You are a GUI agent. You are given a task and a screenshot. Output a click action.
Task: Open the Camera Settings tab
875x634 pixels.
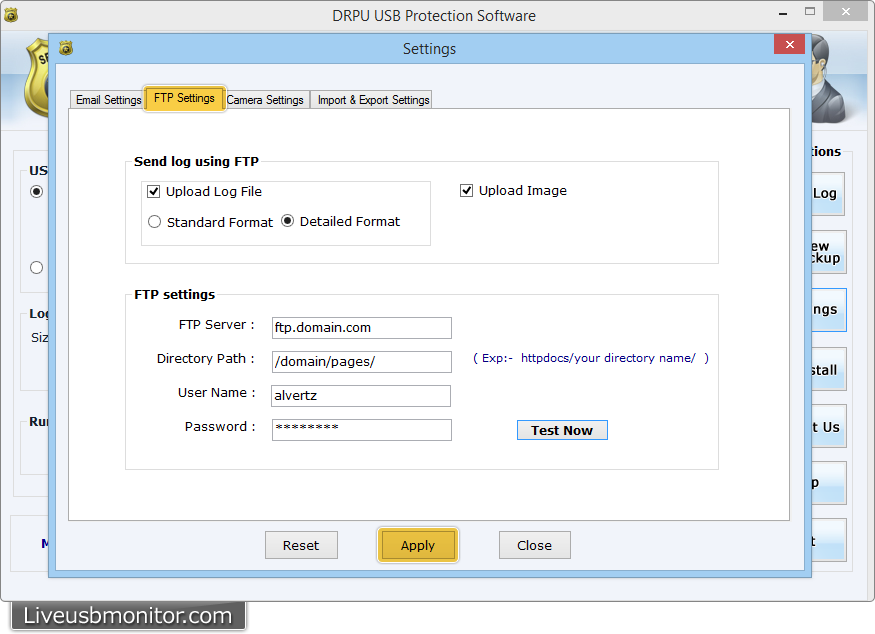point(266,100)
